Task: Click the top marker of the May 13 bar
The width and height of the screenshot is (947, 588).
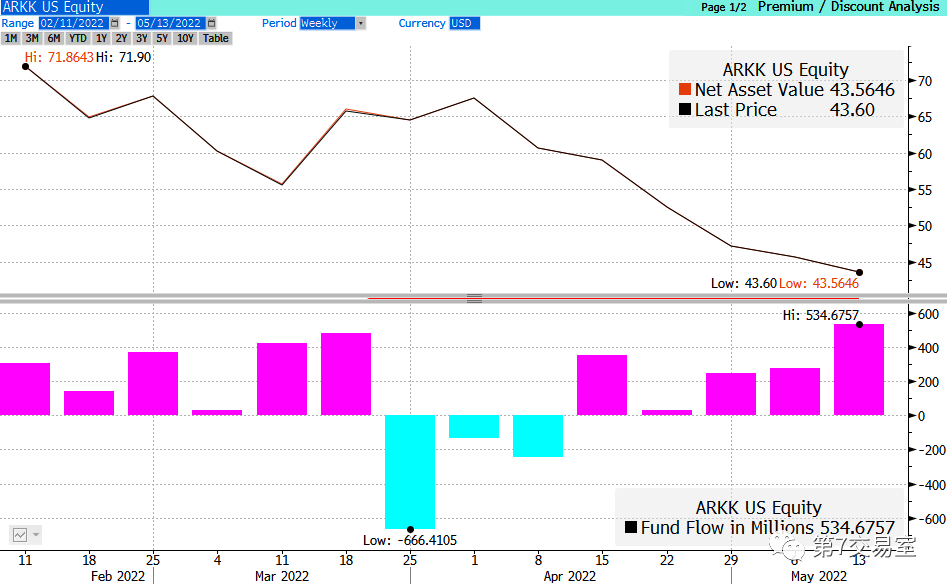Action: pyautogui.click(x=859, y=325)
